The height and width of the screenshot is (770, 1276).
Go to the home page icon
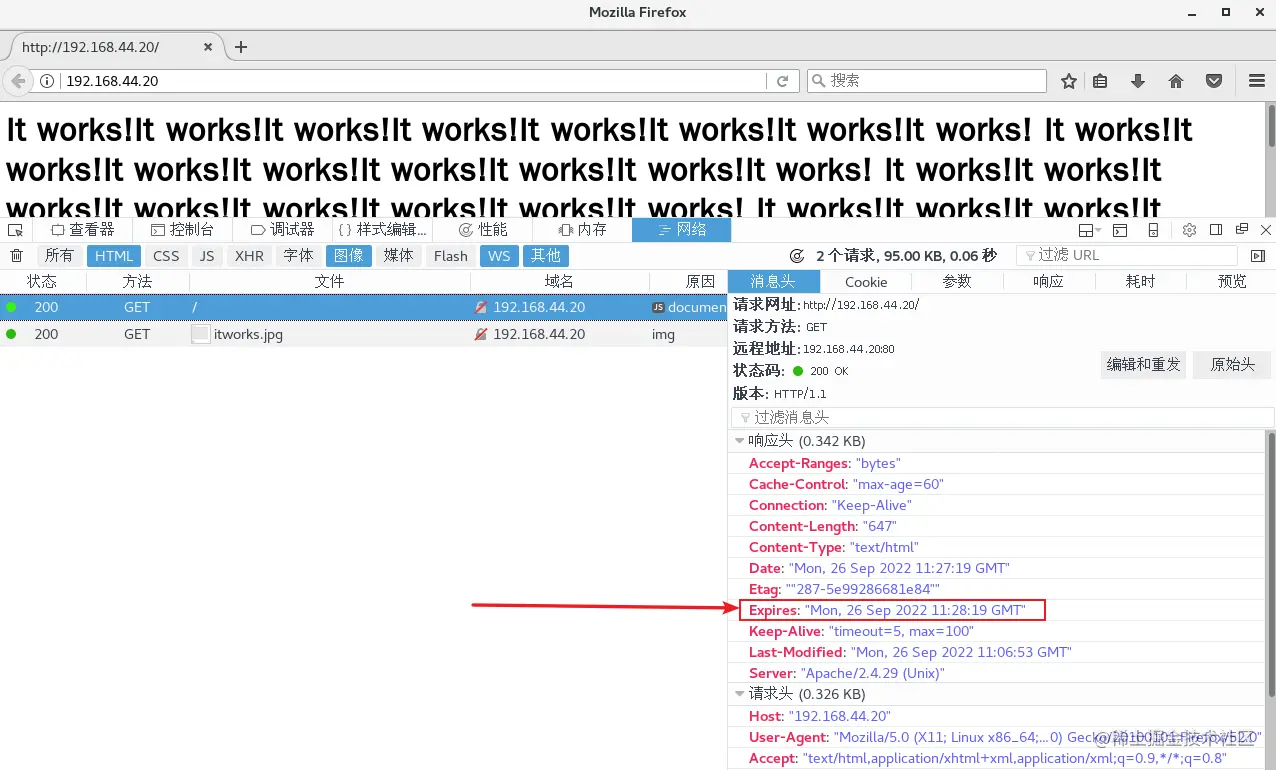click(1176, 81)
